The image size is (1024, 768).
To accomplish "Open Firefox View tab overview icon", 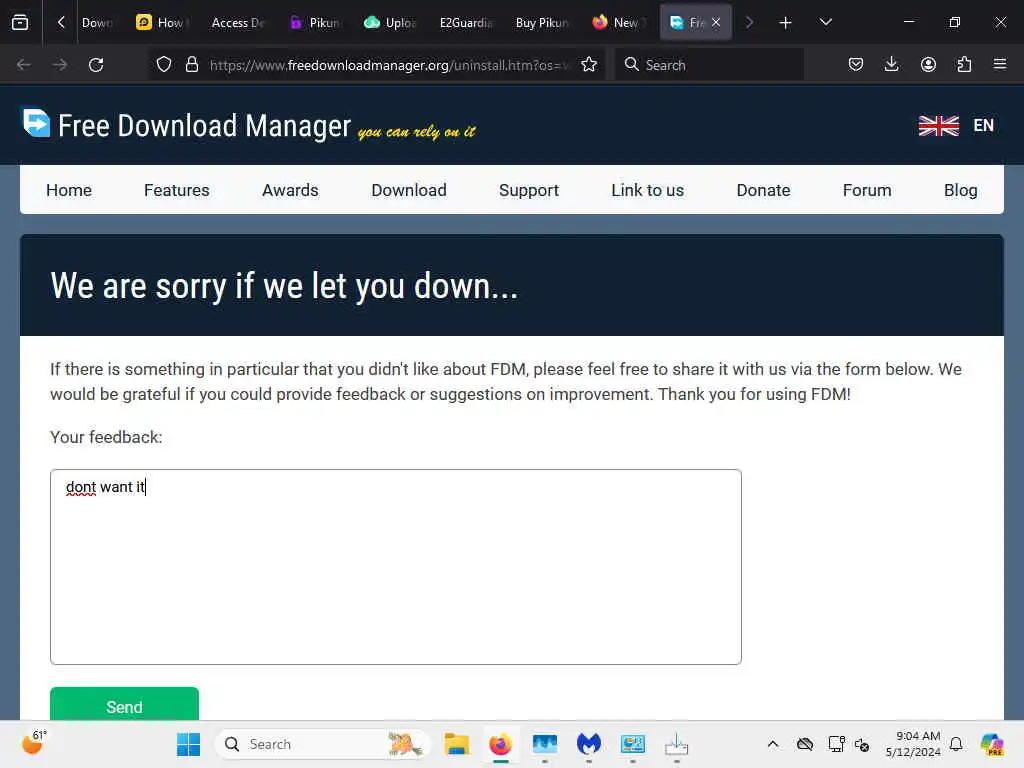I will [x=20, y=23].
